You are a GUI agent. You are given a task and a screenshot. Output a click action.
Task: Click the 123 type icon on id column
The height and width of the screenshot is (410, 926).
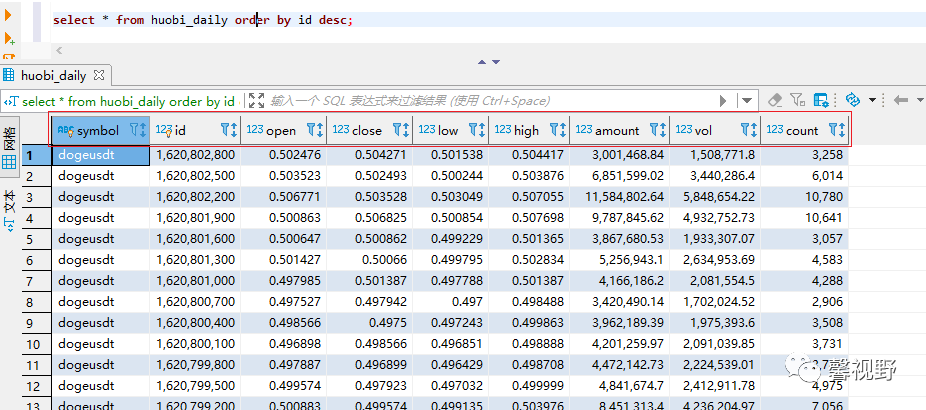(164, 131)
